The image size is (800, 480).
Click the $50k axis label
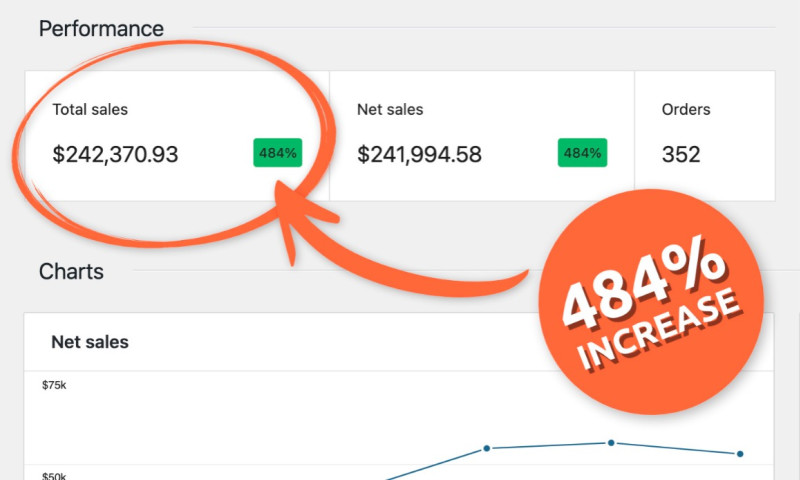pos(54,476)
